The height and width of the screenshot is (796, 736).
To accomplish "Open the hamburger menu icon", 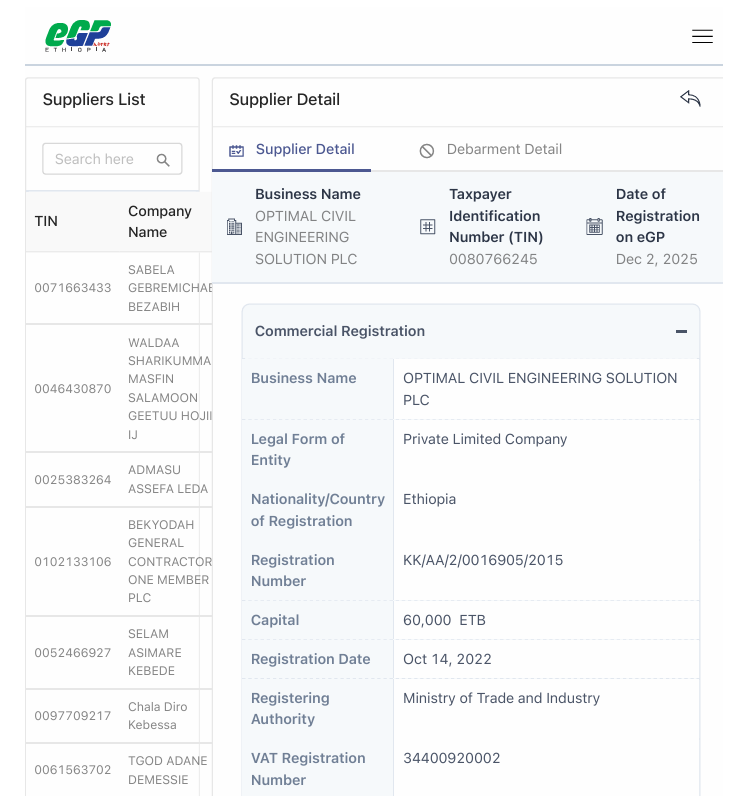I will 702,37.
